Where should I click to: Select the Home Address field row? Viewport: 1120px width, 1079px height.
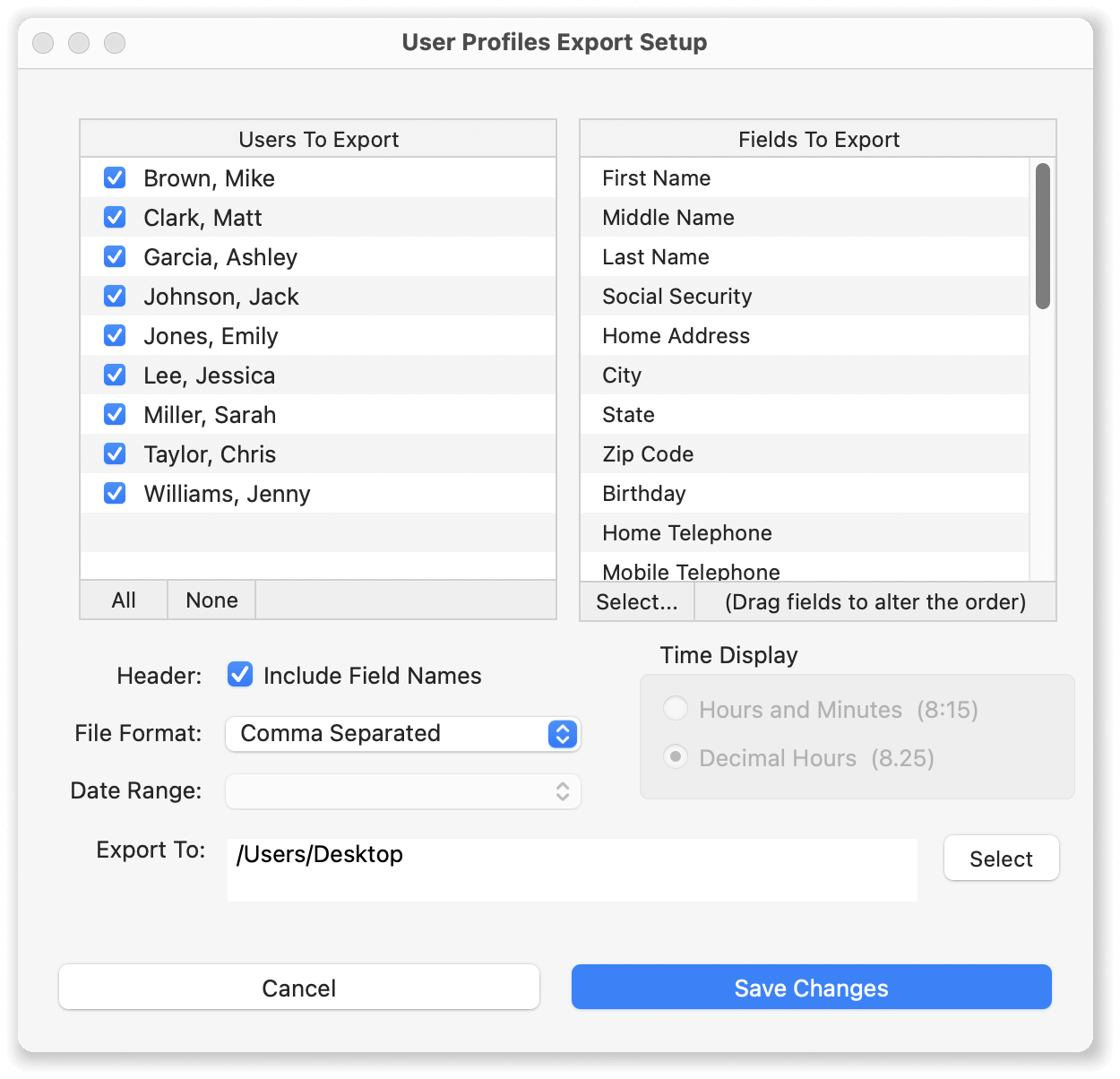coord(805,335)
